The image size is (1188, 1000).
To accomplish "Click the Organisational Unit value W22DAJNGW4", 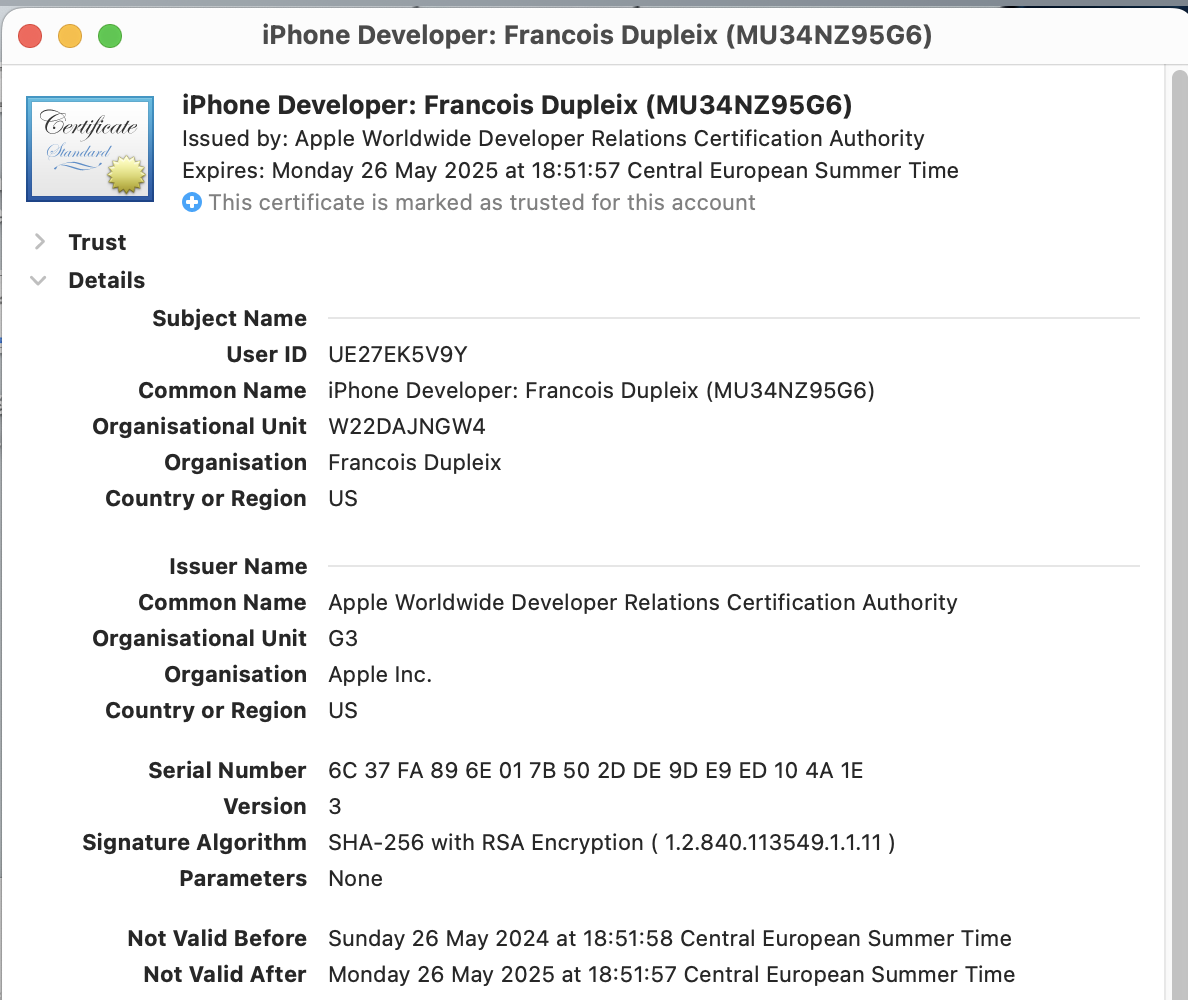I will click(406, 426).
